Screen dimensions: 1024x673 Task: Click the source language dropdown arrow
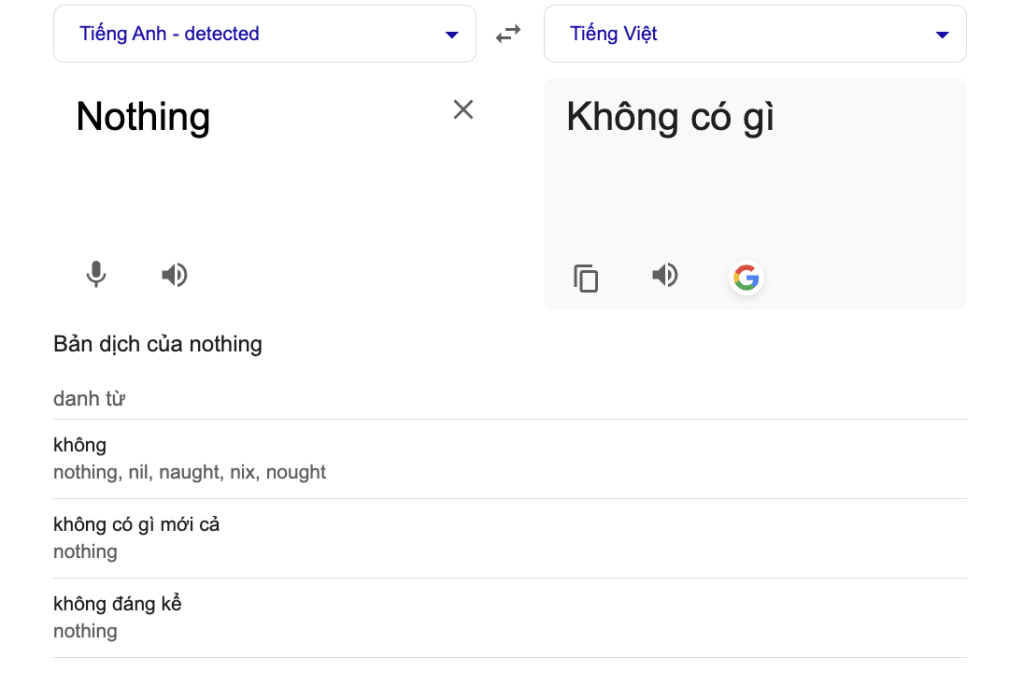pos(451,35)
